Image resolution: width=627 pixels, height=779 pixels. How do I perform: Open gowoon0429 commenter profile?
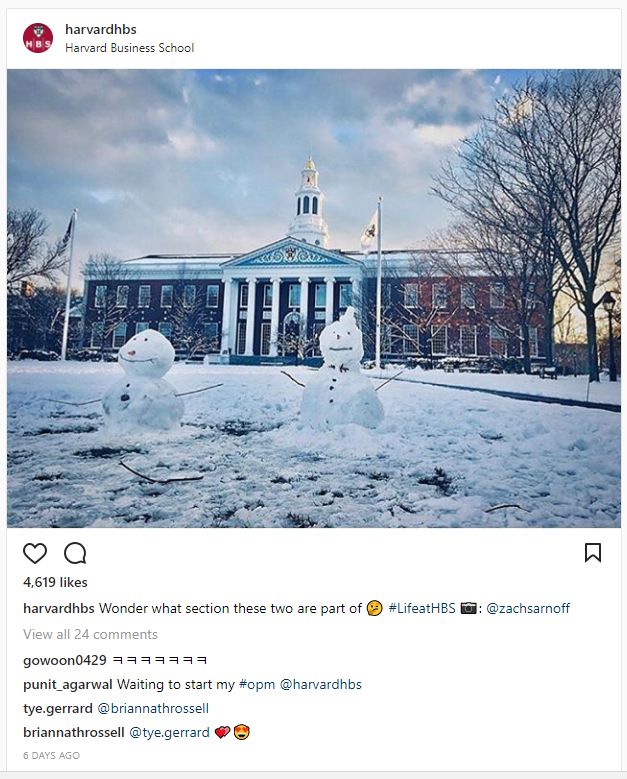64,660
